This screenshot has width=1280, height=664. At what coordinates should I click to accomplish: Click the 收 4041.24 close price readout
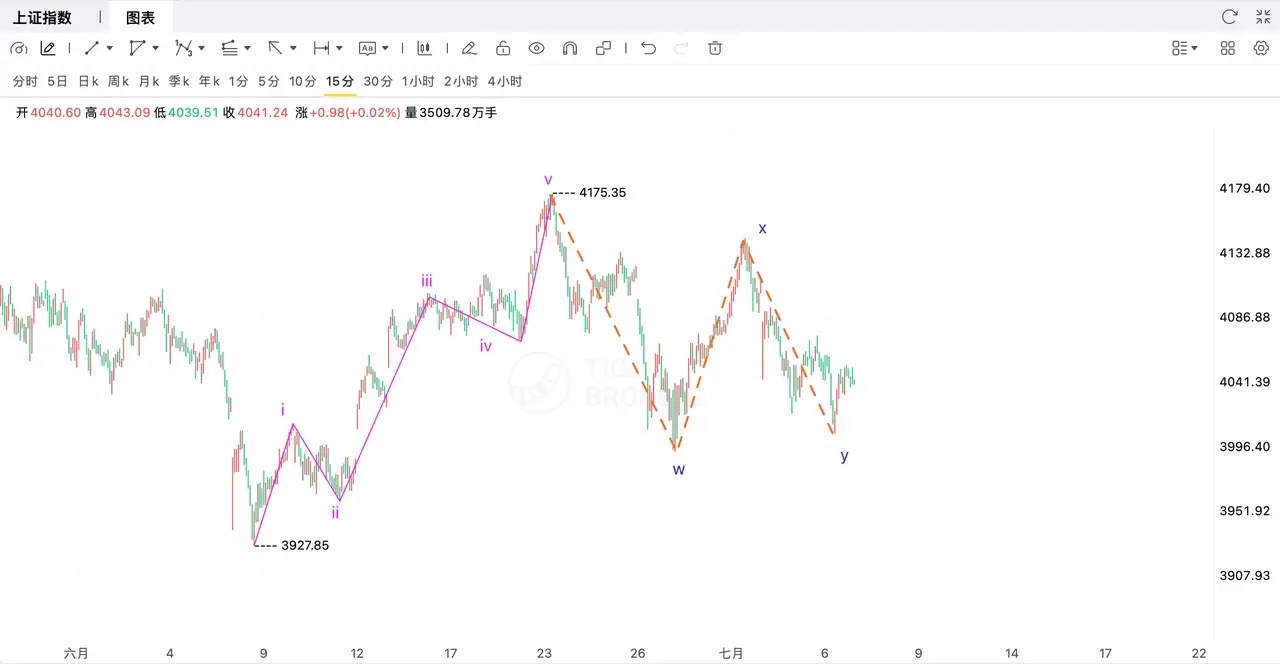click(x=255, y=113)
